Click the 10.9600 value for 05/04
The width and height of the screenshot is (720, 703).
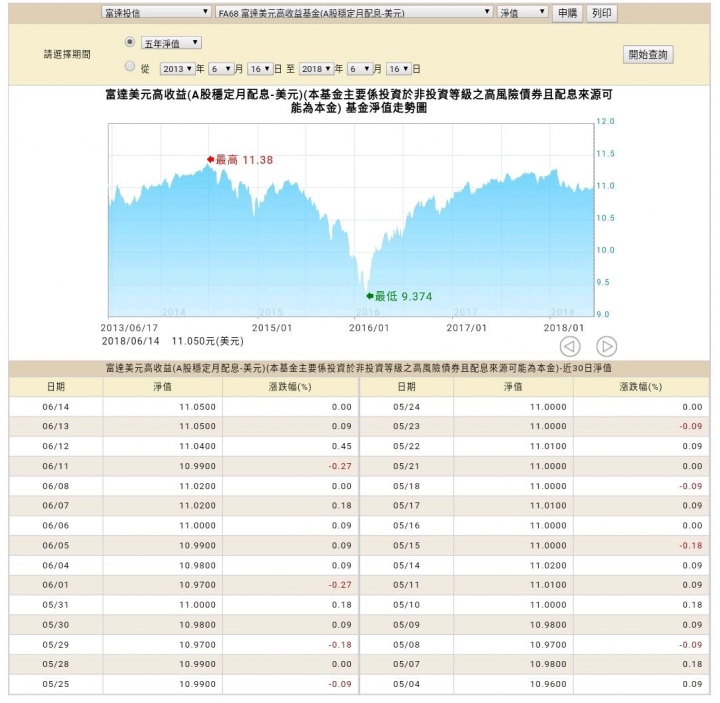(x=548, y=684)
